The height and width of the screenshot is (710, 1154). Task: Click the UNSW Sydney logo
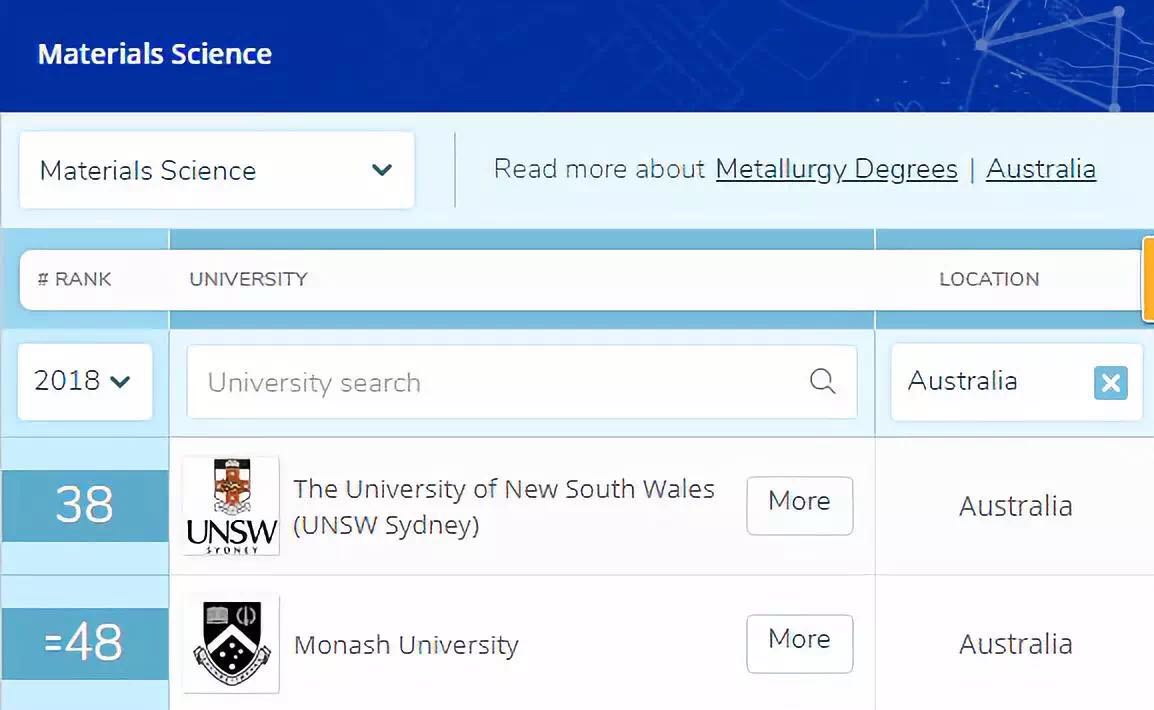(x=231, y=506)
